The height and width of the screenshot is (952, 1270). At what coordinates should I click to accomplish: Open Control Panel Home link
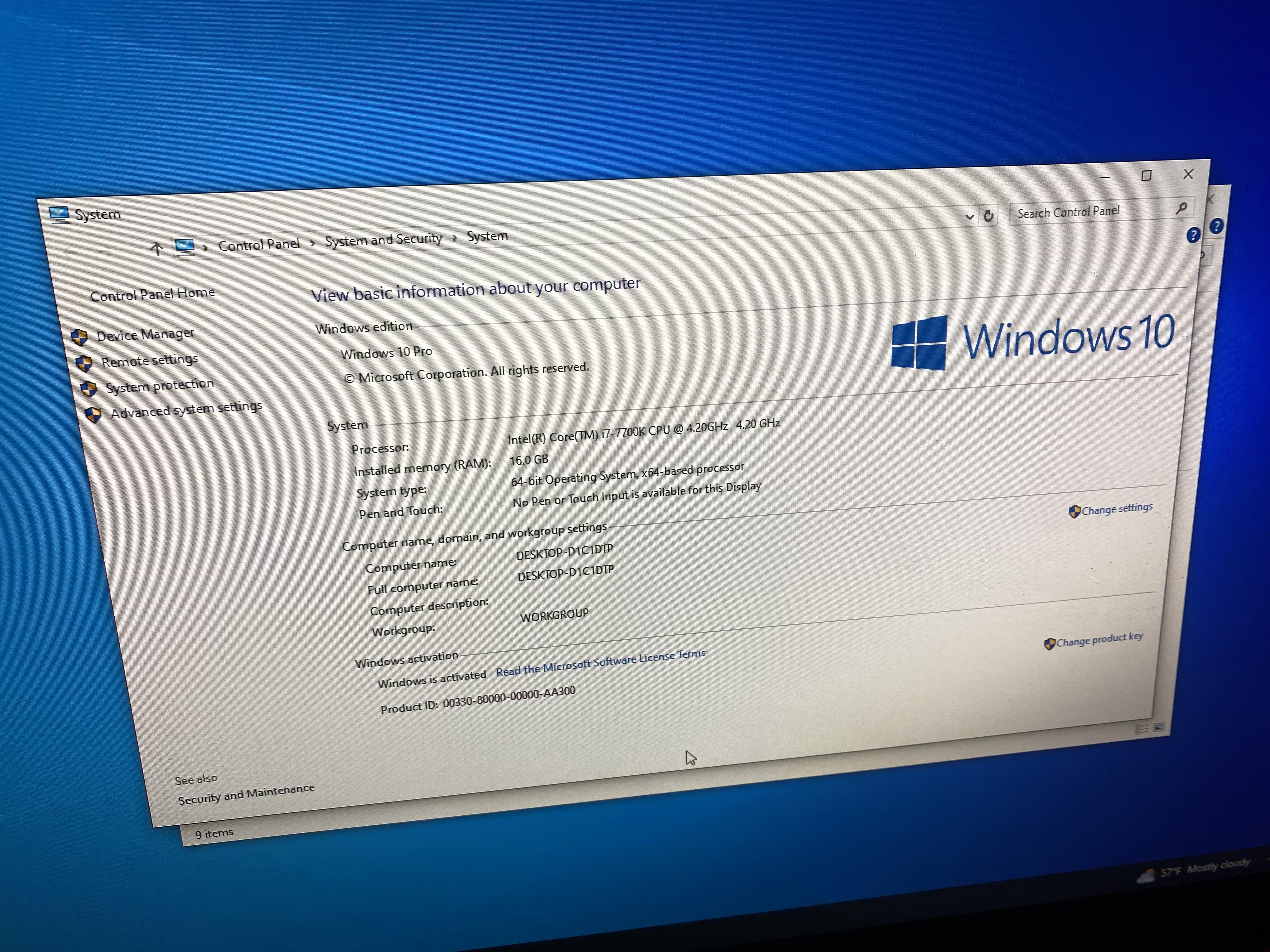pos(152,294)
